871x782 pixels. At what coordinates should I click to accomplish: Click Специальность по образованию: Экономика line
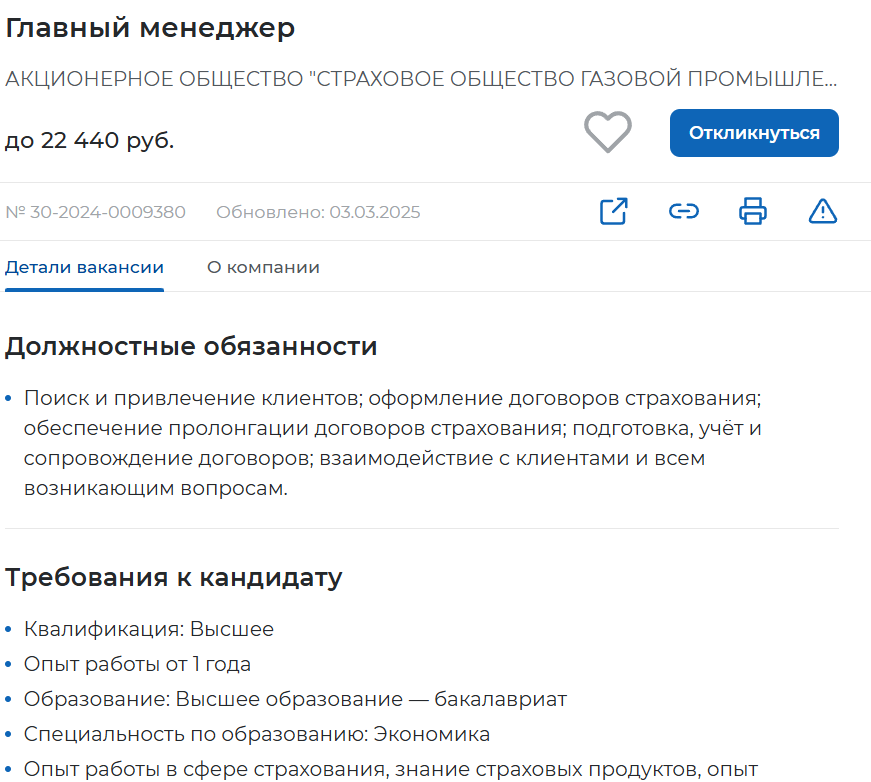[x=257, y=734]
